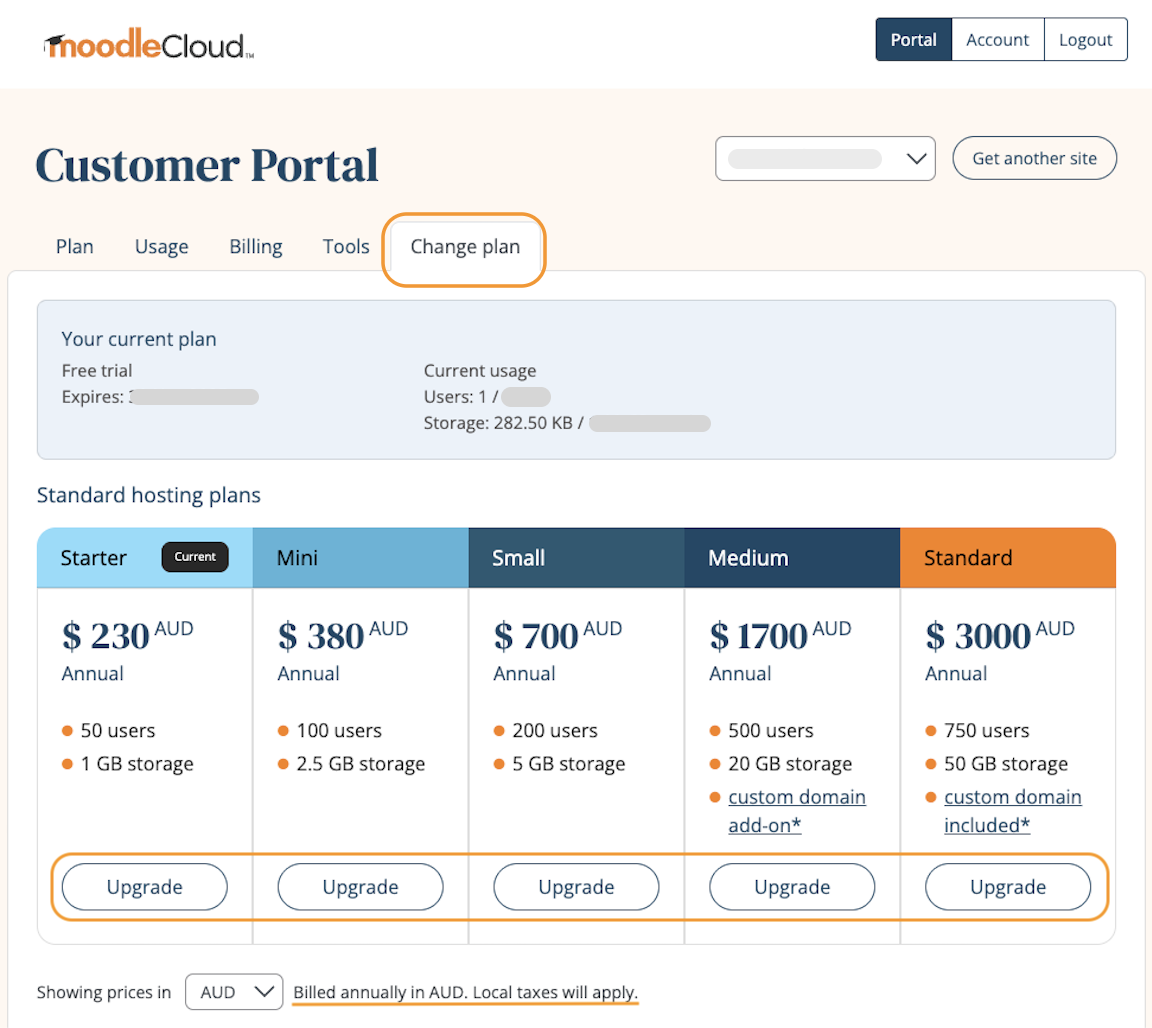Viewport: 1152px width, 1028px height.
Task: Upgrade to the Standard plan
Action: click(1008, 887)
